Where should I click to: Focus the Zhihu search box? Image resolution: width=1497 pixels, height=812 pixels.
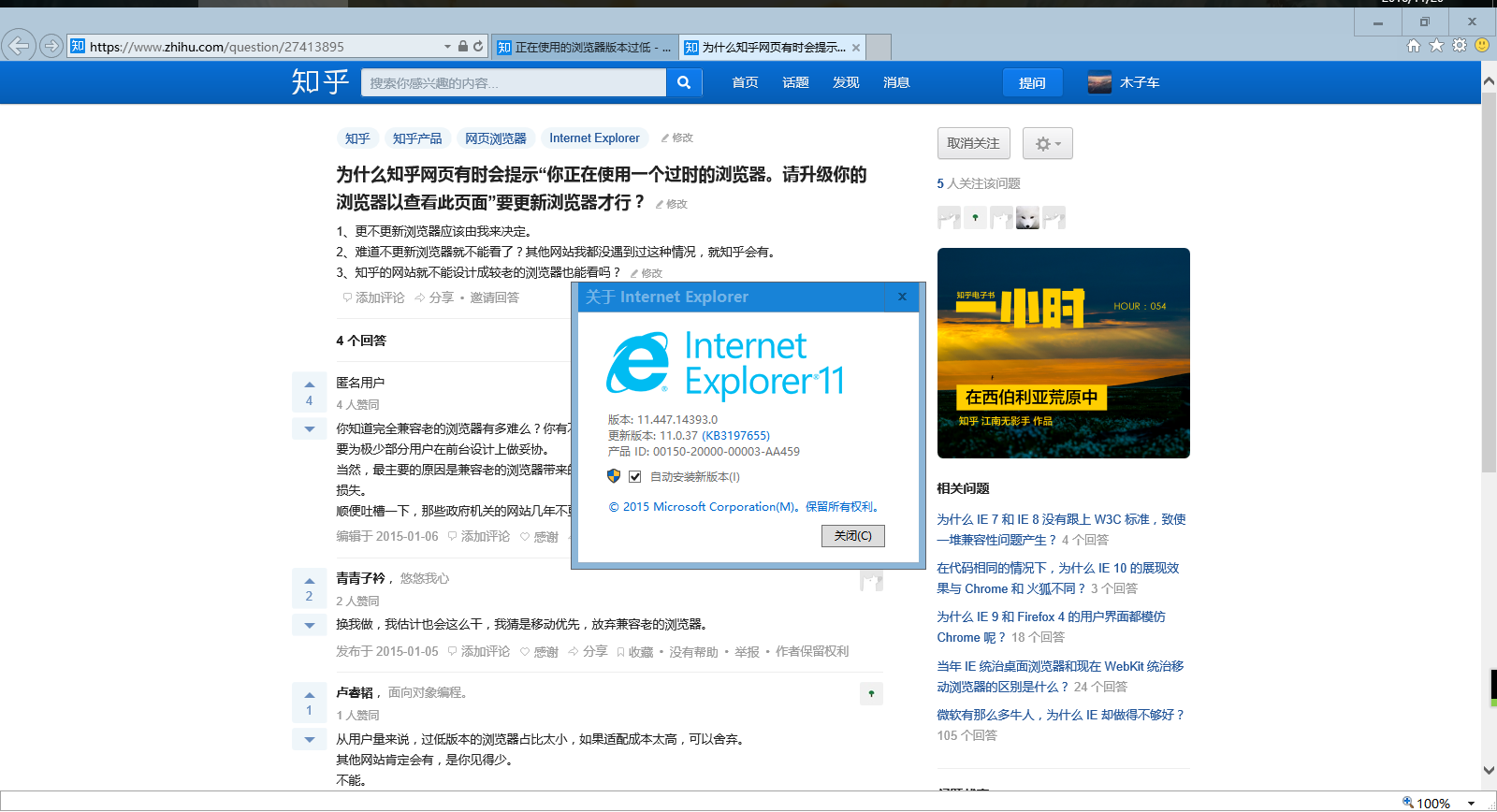click(x=514, y=82)
